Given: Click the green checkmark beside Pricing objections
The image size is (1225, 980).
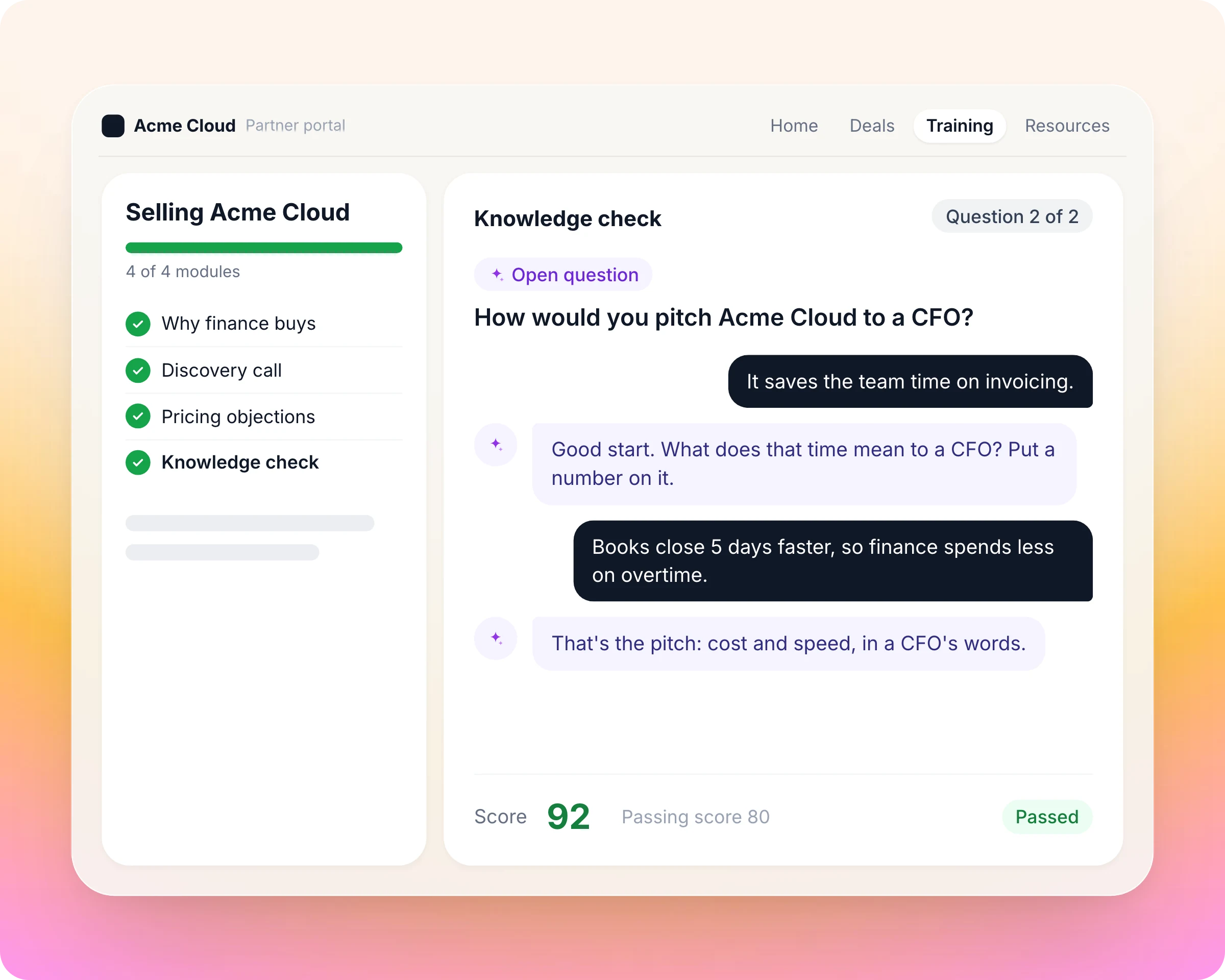Looking at the screenshot, I should pyautogui.click(x=138, y=416).
